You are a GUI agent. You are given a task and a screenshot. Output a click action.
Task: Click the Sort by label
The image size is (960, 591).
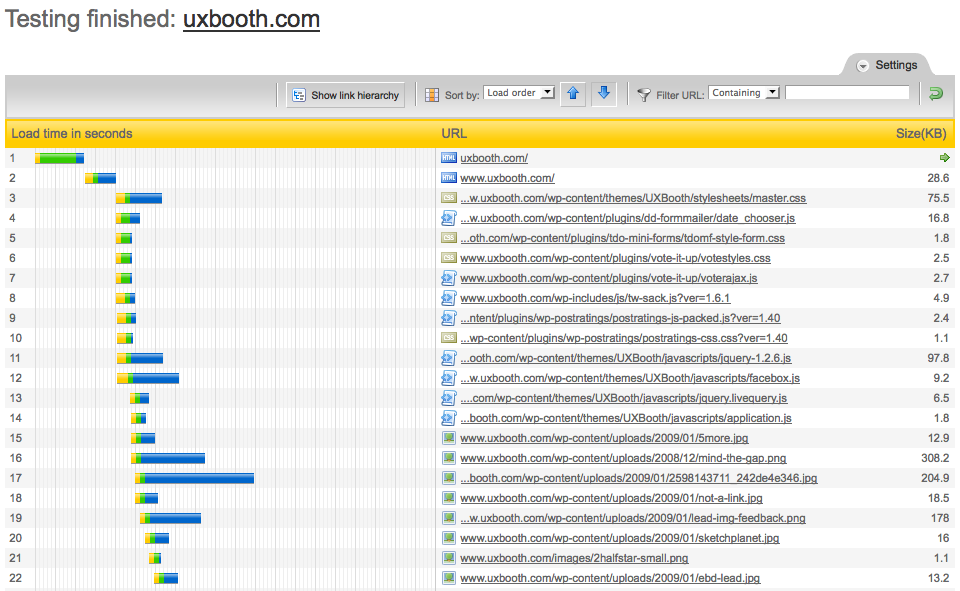tap(462, 95)
